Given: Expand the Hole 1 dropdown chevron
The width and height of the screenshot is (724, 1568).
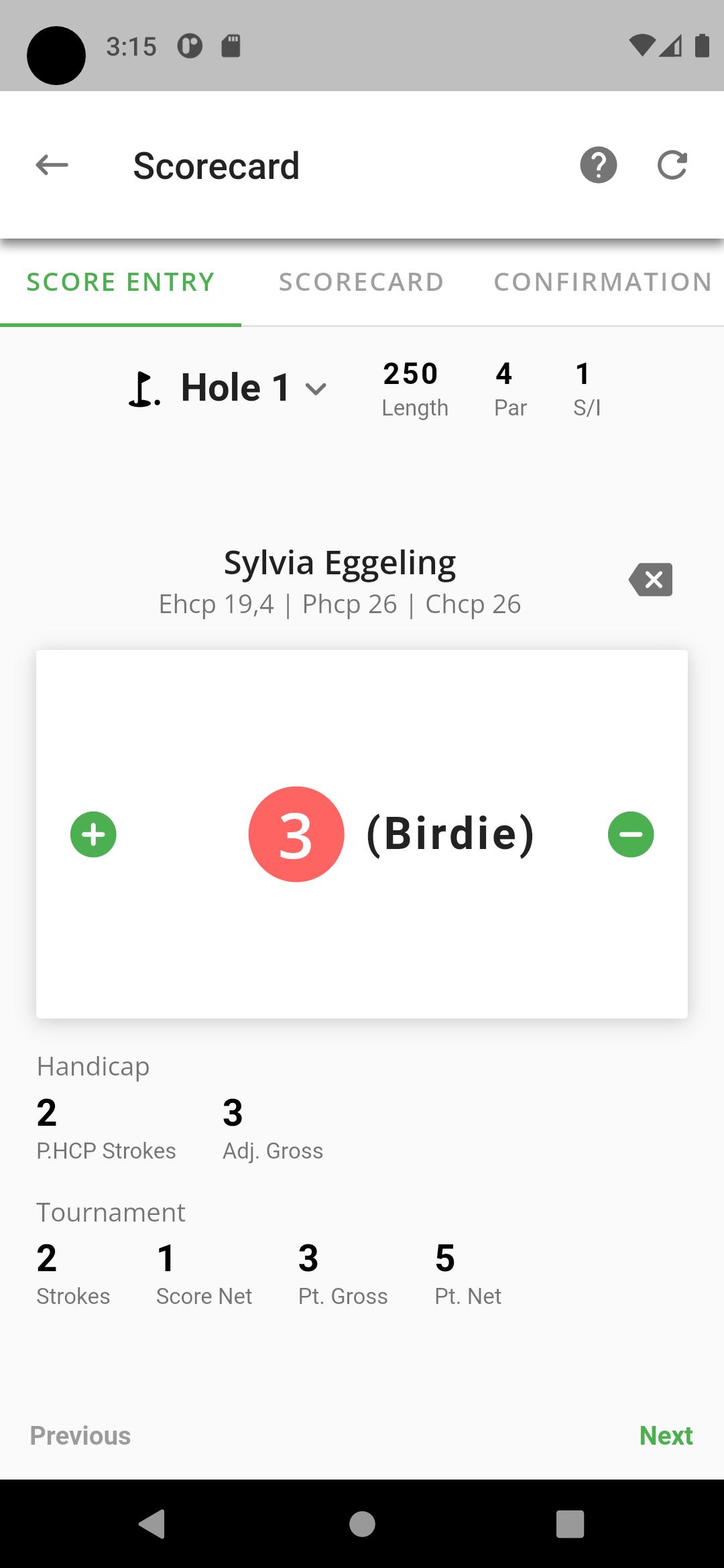Looking at the screenshot, I should 316,389.
